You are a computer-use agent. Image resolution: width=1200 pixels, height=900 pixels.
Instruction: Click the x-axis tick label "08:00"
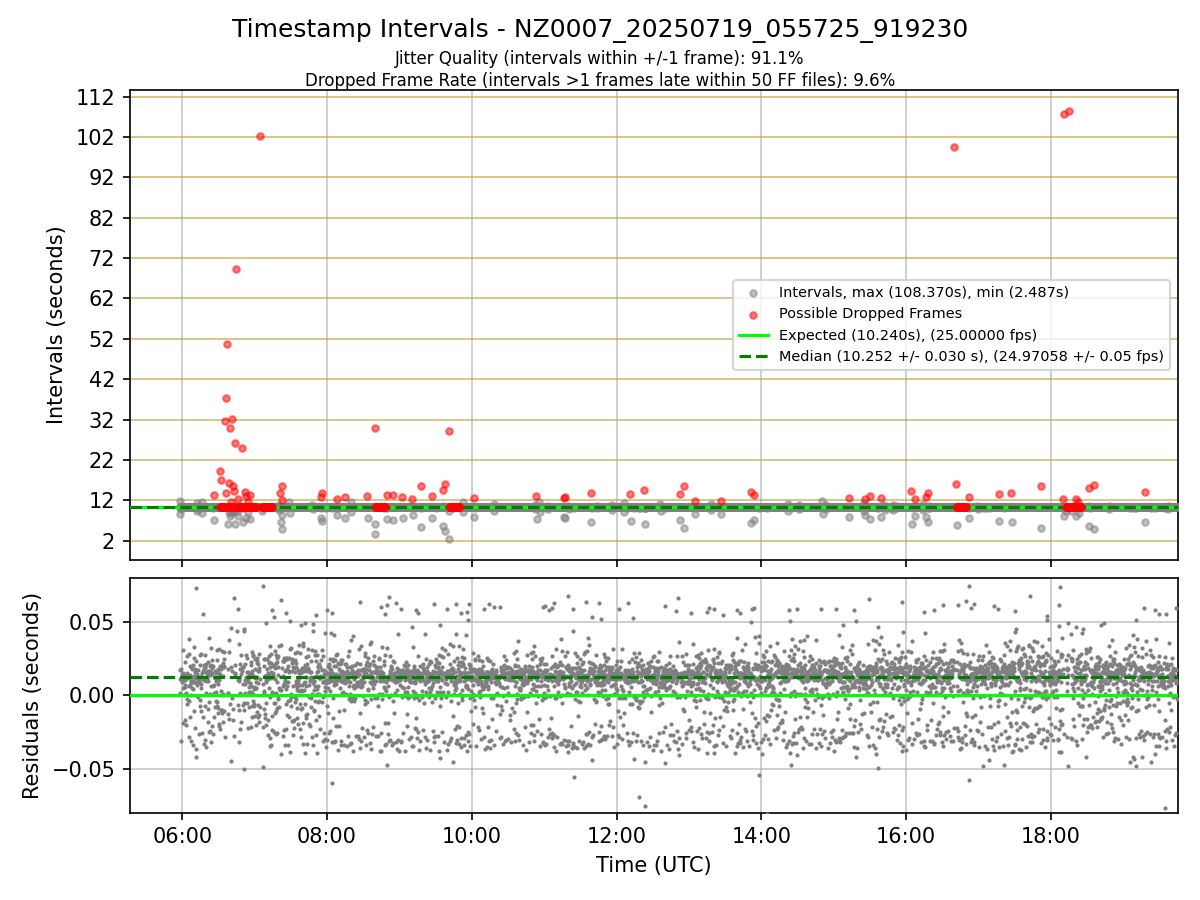pos(326,836)
